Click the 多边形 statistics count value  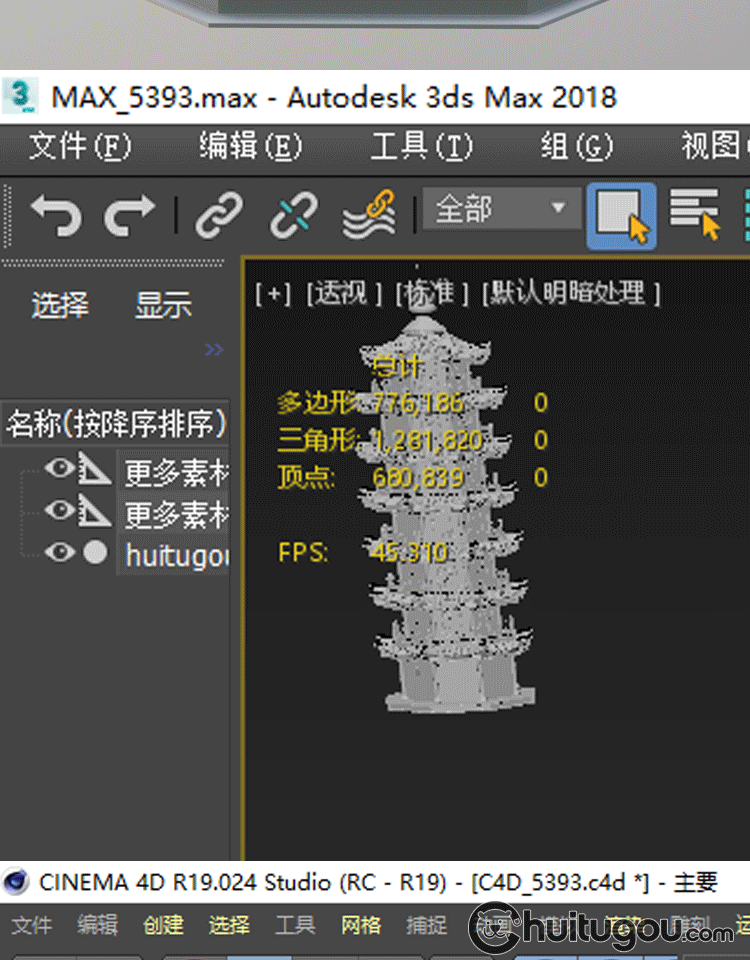pyautogui.click(x=418, y=403)
